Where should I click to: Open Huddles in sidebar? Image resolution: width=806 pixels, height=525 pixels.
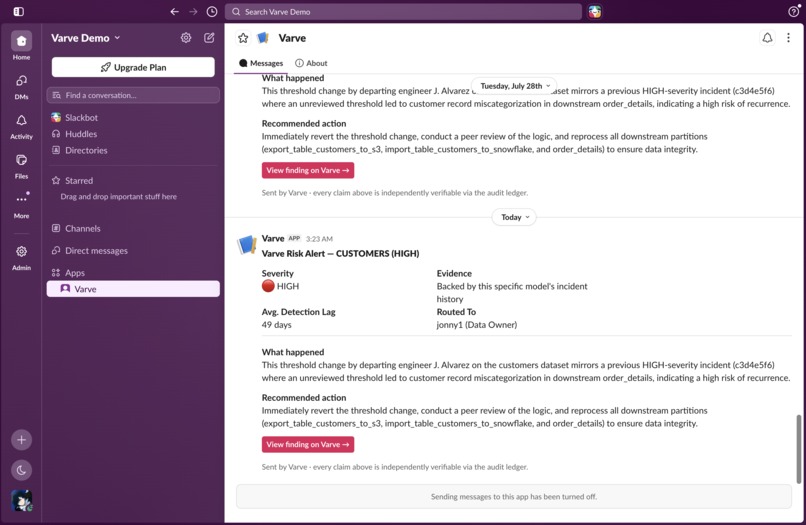(x=133, y=134)
